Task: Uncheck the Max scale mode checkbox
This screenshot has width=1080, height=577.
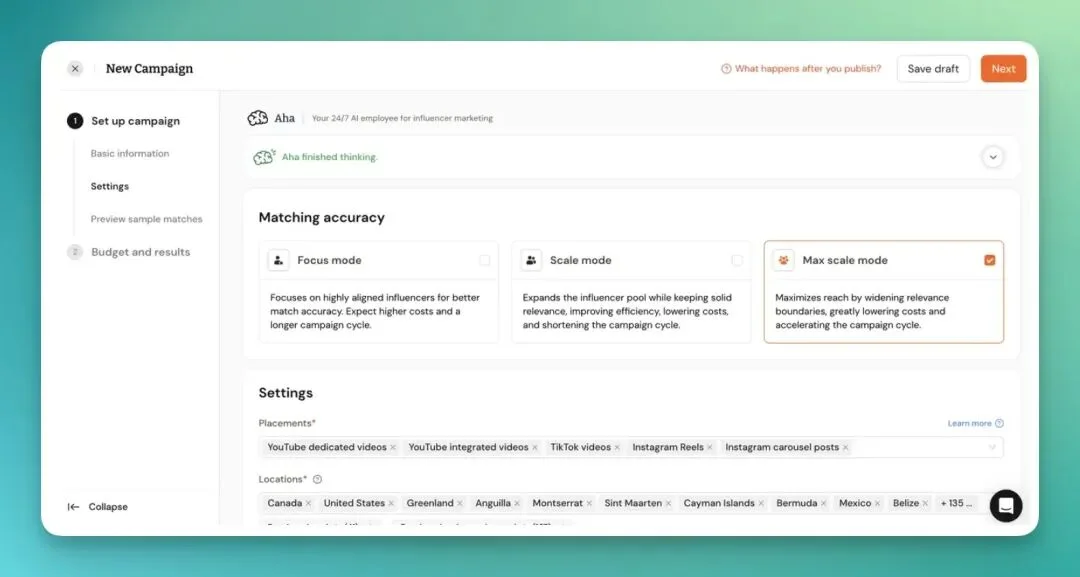Action: (x=990, y=260)
